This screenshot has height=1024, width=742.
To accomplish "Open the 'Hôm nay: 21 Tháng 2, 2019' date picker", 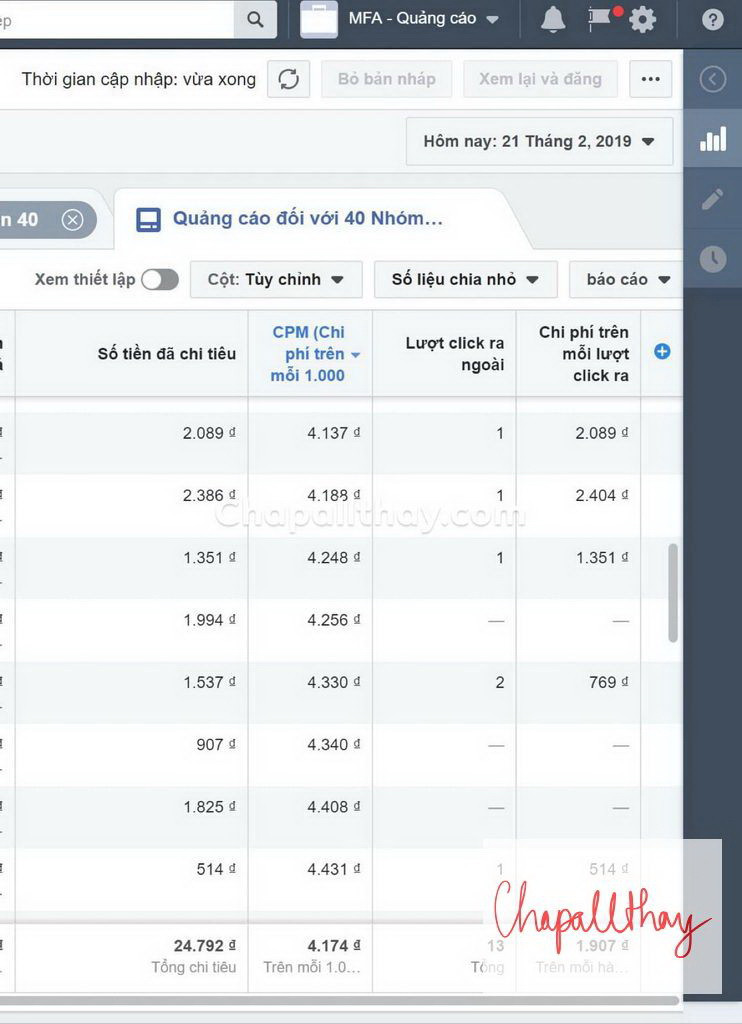I will pos(540,142).
